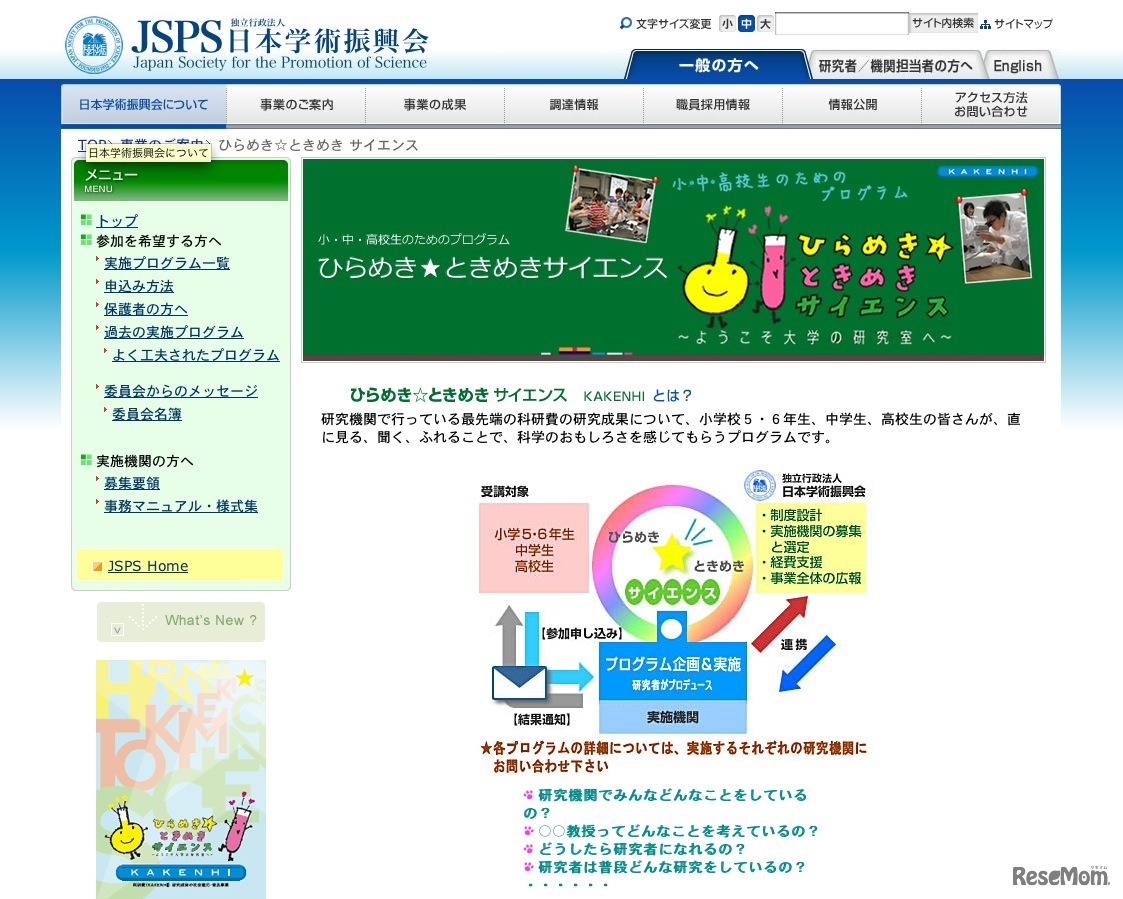Set text size to large (大)
Viewport: 1123px width, 899px height.
[765, 24]
